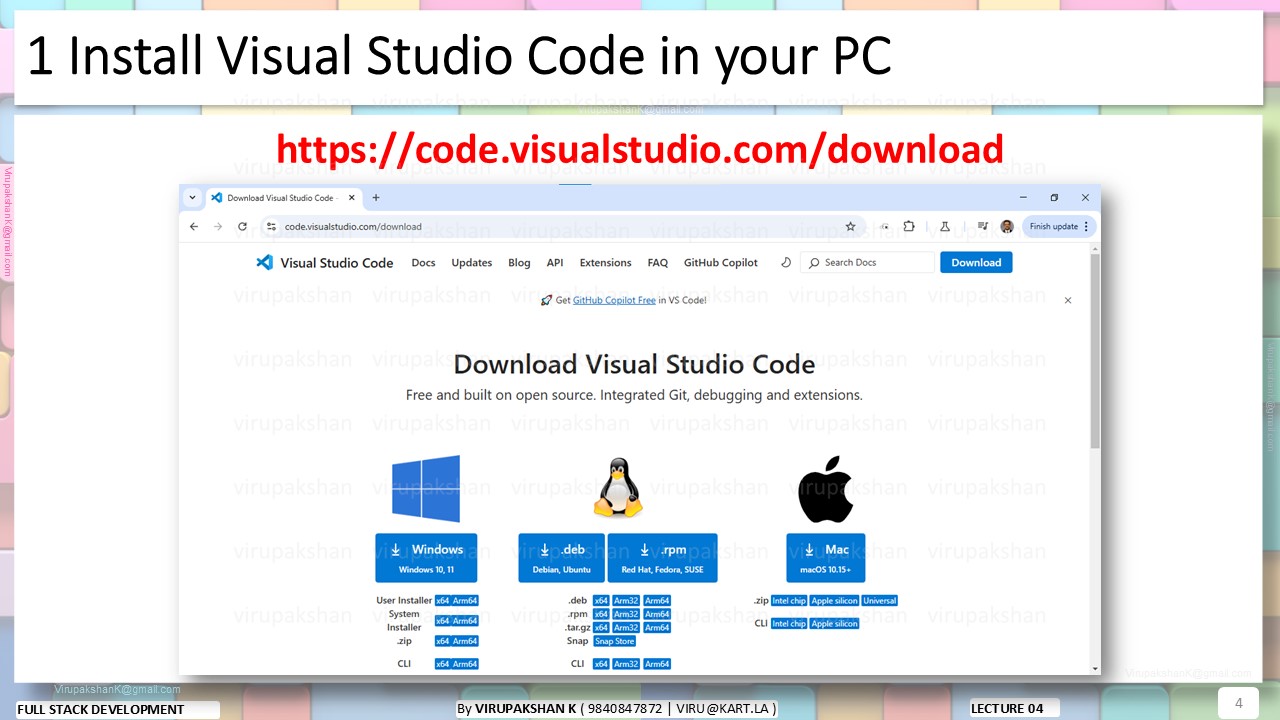This screenshot has height=720, width=1280.
Task: Click the browser vertical scrollbar thumb
Action: (x=1095, y=350)
